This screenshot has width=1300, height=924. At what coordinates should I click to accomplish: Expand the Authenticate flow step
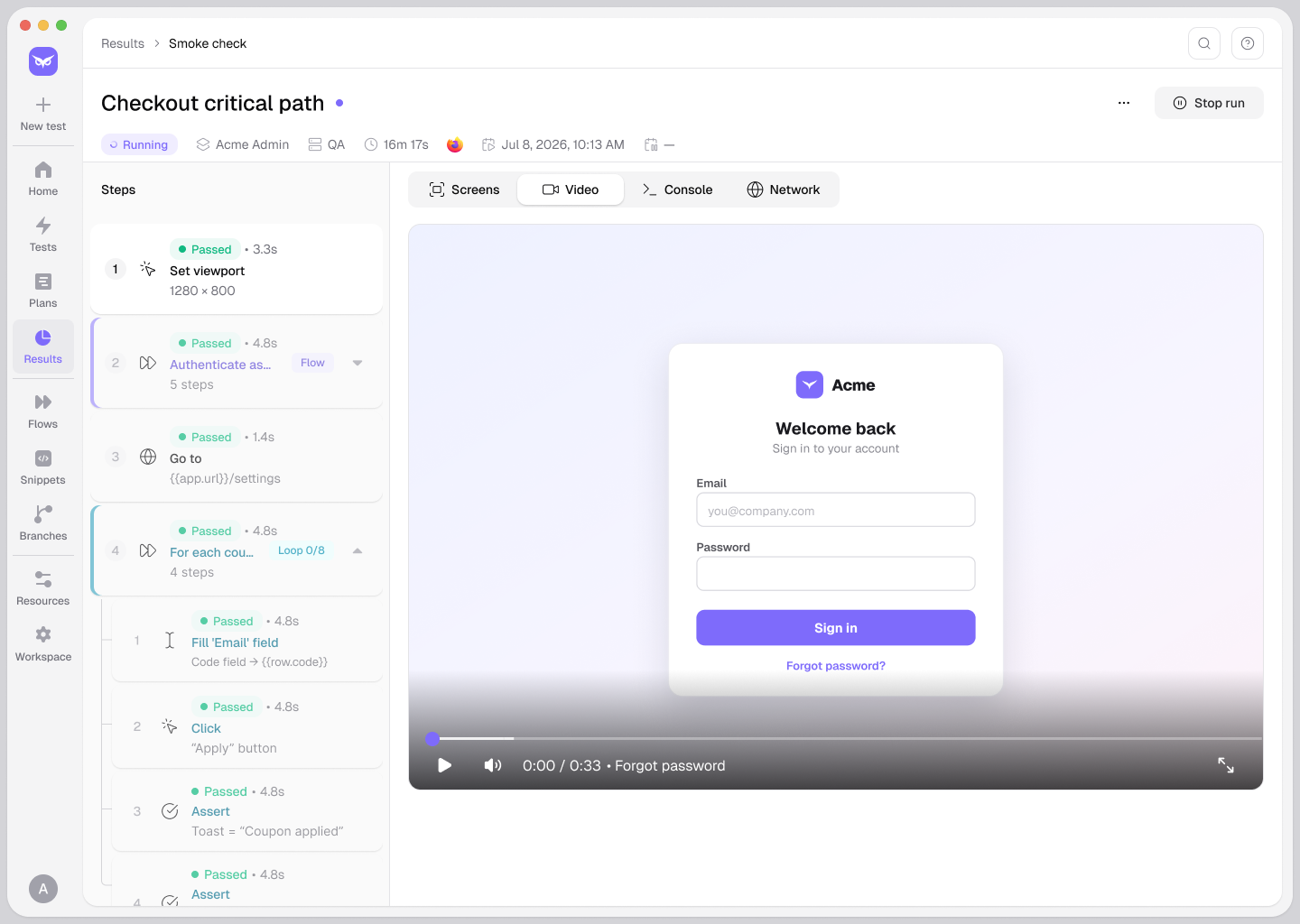click(x=357, y=363)
